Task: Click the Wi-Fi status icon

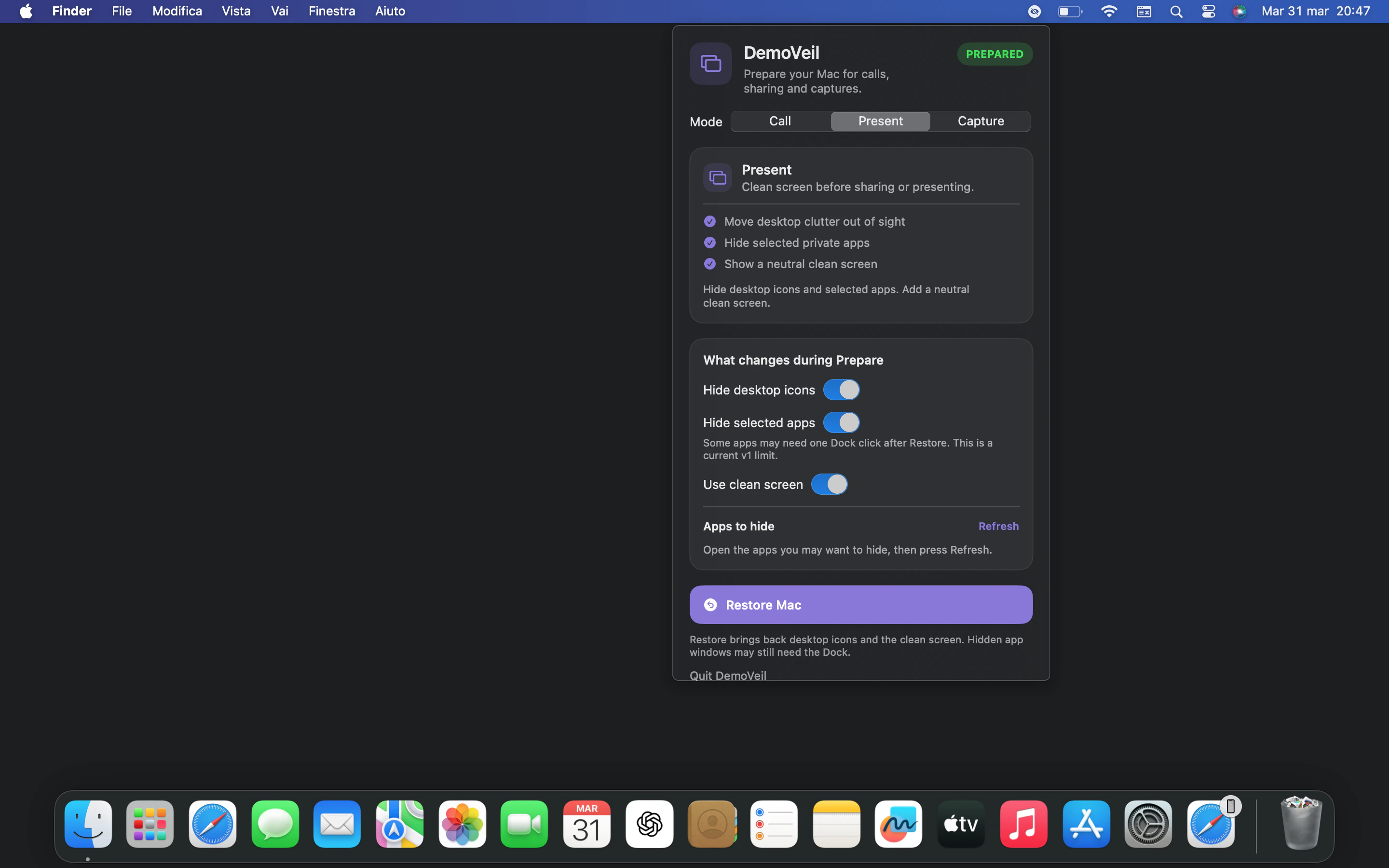Action: (1109, 12)
